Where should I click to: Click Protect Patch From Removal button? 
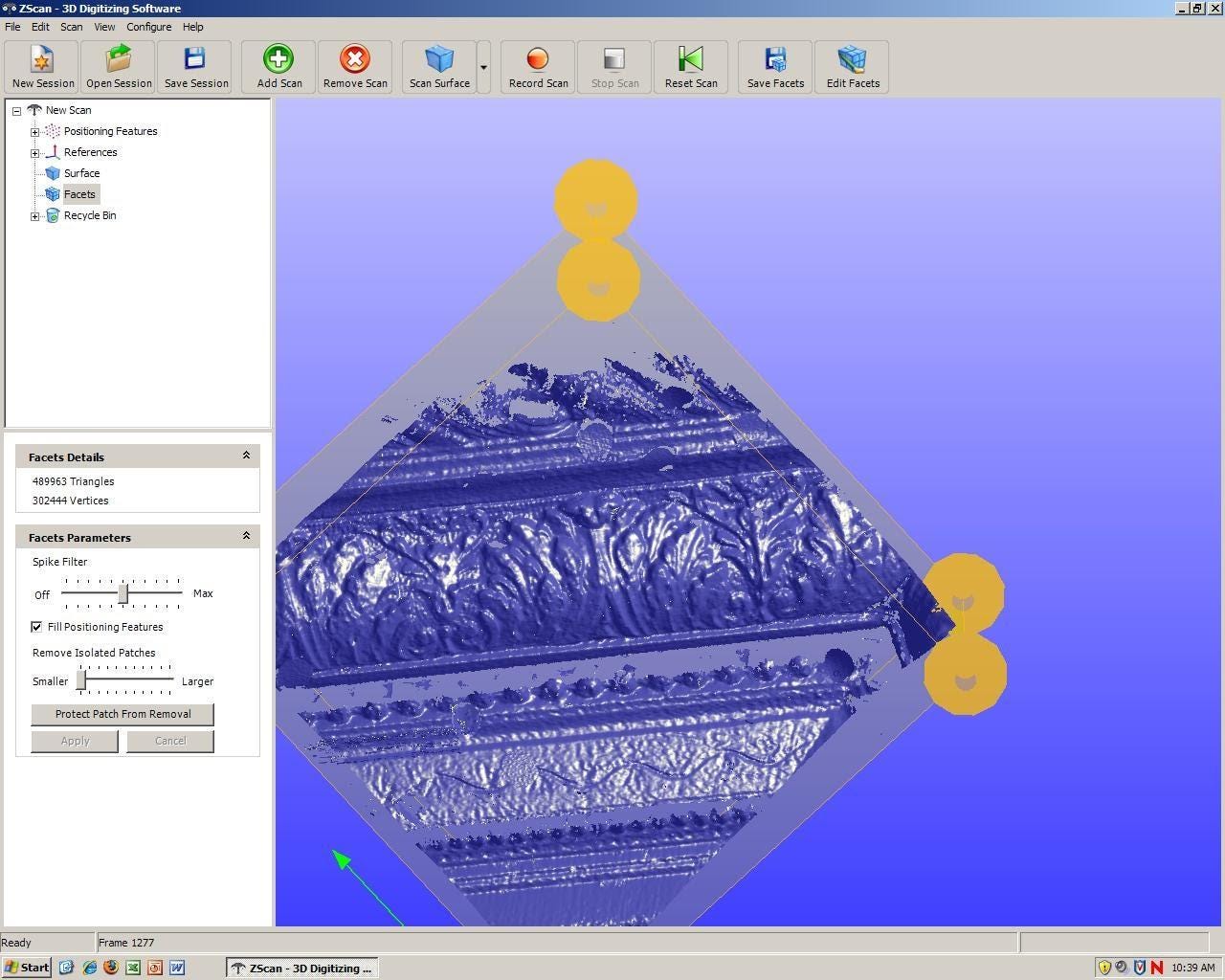pos(122,714)
